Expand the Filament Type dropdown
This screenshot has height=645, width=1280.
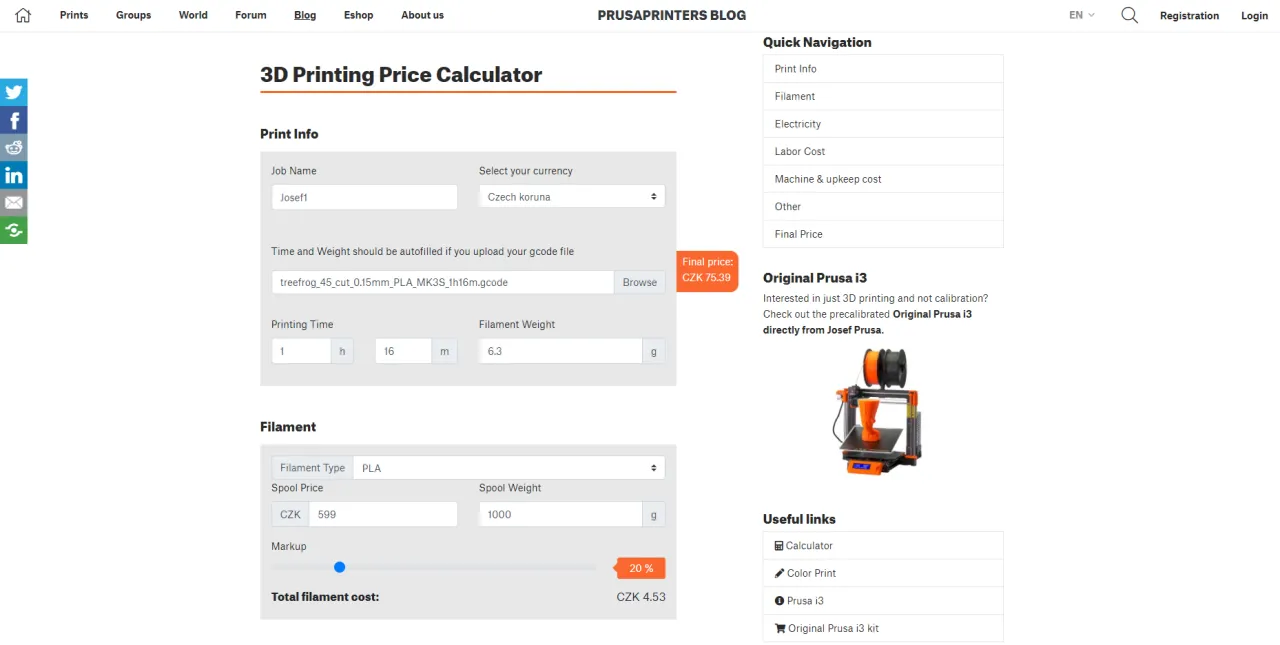pos(508,468)
